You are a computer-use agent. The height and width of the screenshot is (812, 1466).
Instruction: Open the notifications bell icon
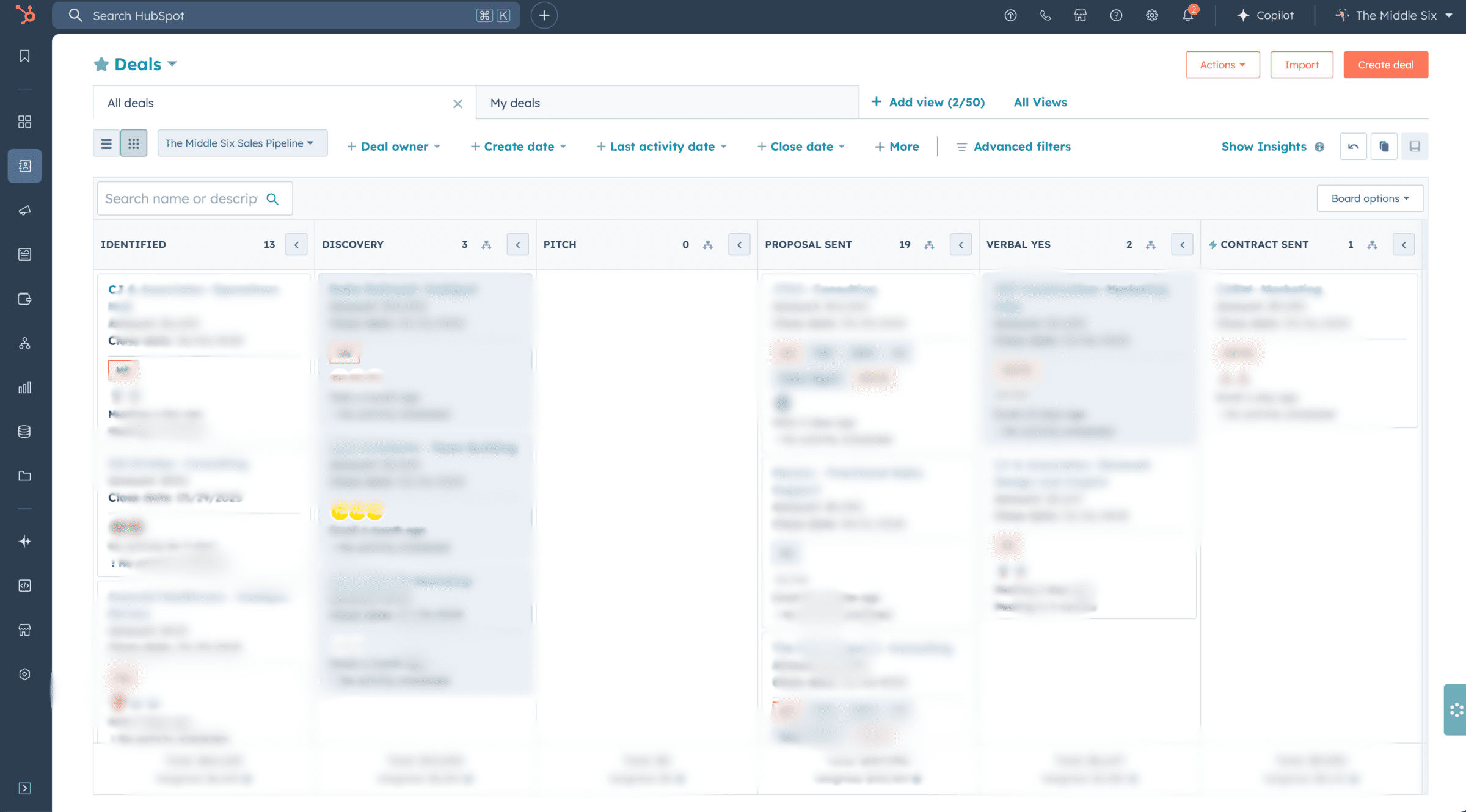1188,15
